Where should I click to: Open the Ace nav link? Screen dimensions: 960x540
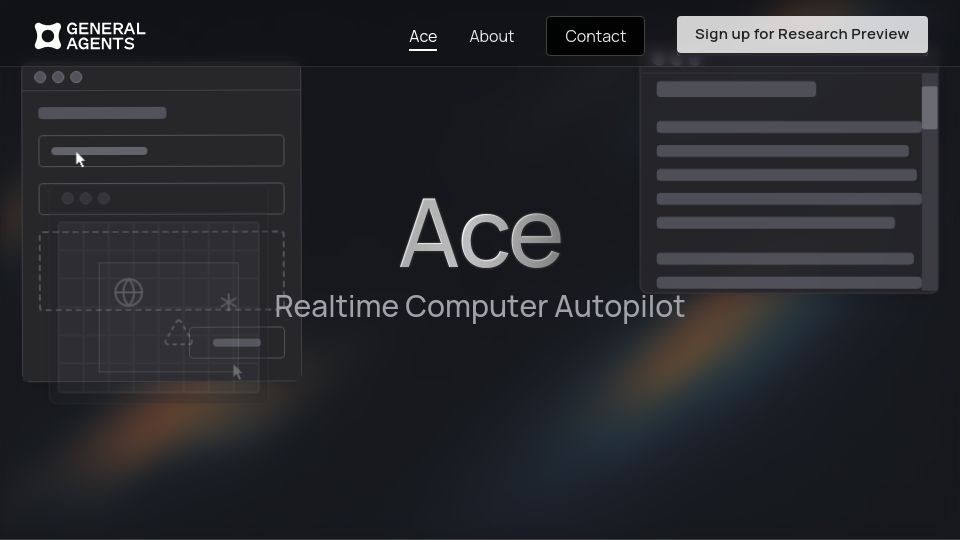tap(423, 37)
